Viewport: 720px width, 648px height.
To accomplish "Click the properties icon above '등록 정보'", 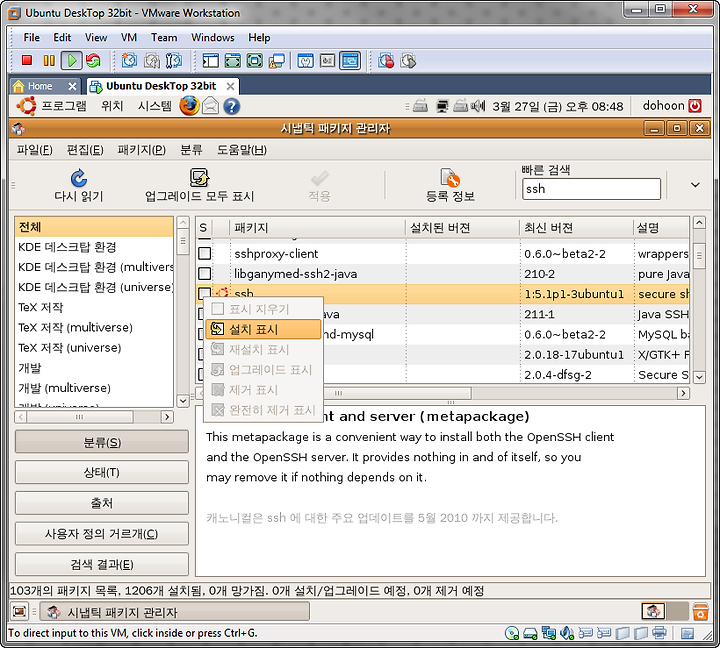I will click(450, 178).
